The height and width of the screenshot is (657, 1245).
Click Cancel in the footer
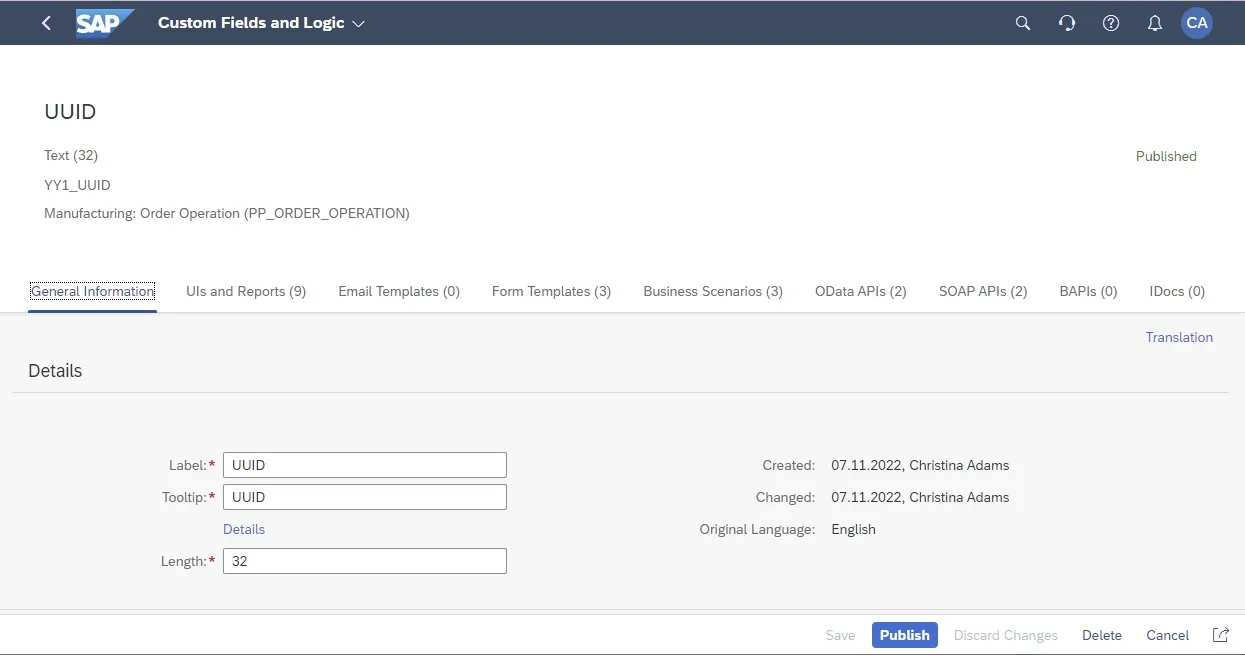click(1167, 635)
